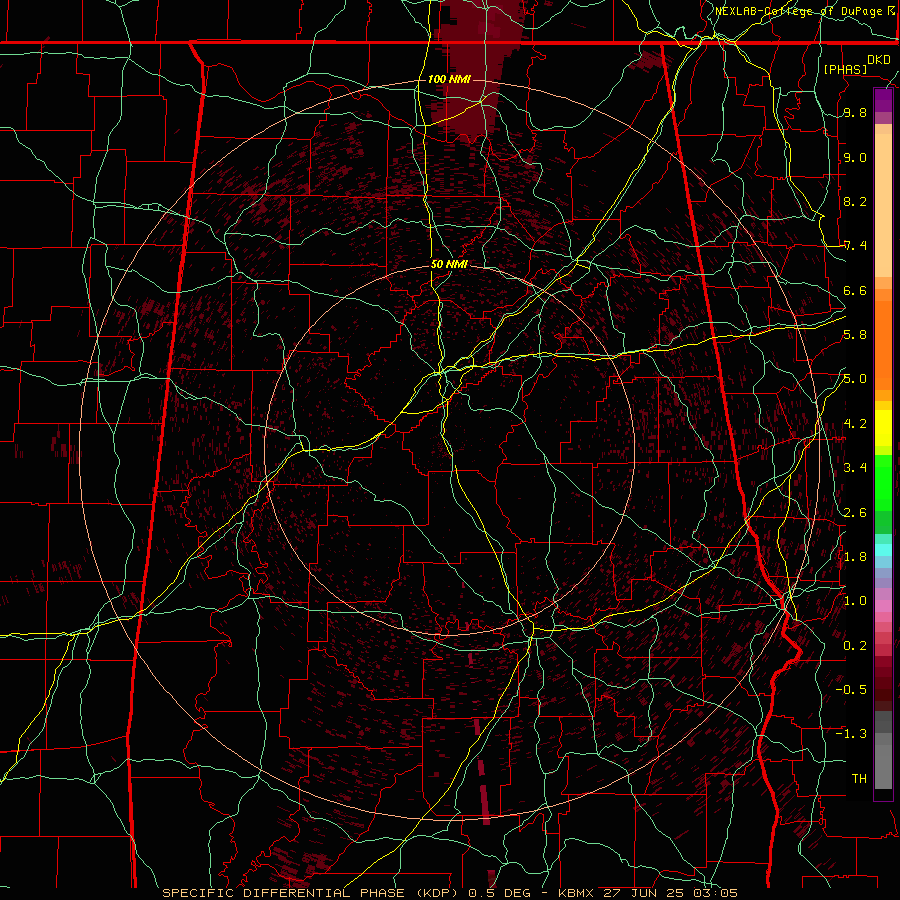Click the 7.4 value on the color scale
This screenshot has width=900, height=900.
click(x=855, y=246)
